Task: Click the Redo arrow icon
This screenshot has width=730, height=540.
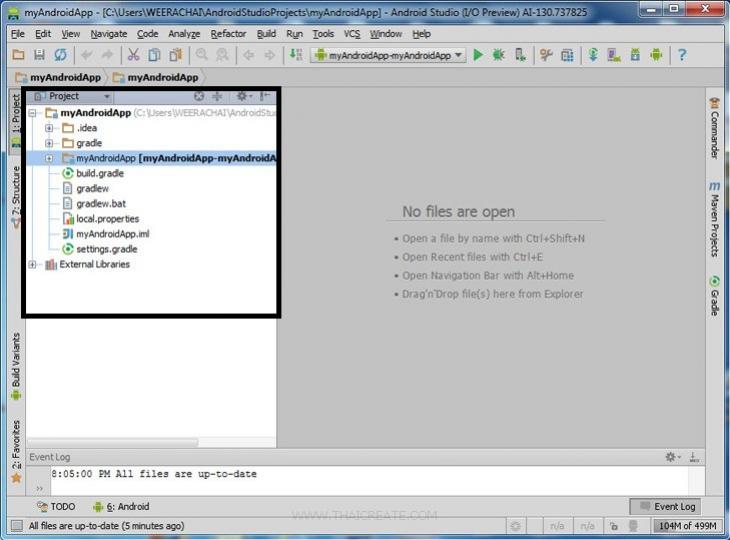Action: pos(107,55)
